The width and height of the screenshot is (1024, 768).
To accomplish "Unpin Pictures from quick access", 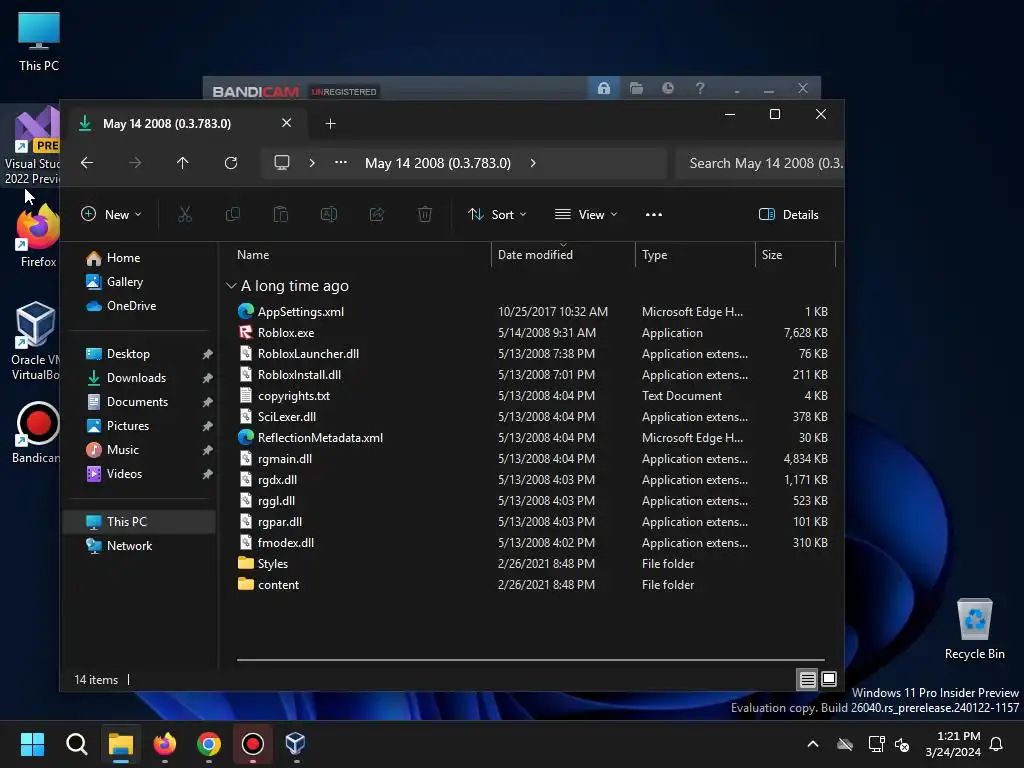I will tap(208, 426).
